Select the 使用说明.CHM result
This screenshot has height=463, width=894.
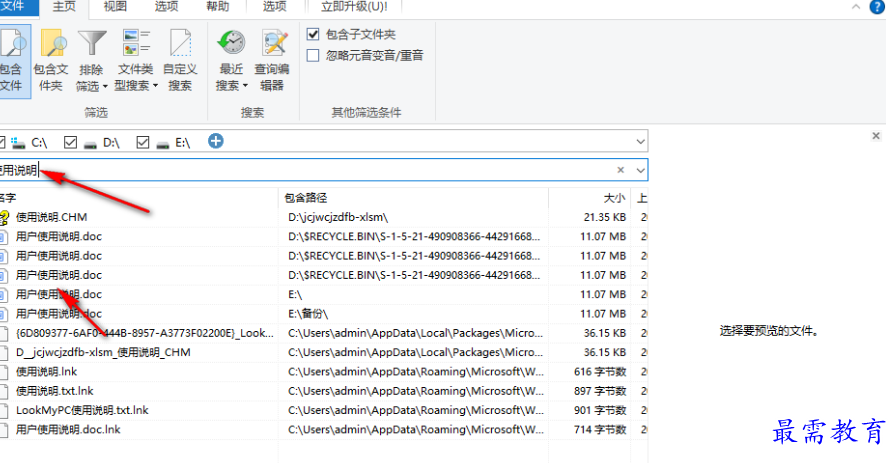coord(51,217)
